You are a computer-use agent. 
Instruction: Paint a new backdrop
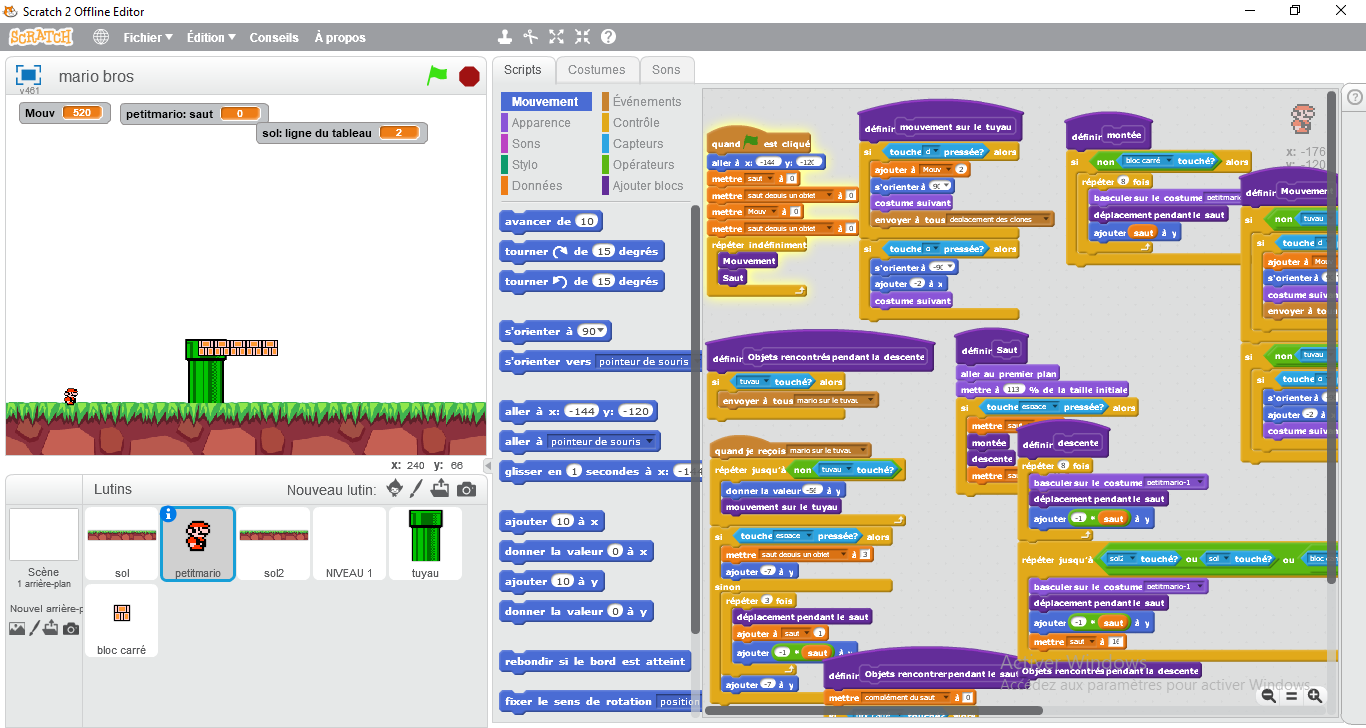(x=36, y=628)
